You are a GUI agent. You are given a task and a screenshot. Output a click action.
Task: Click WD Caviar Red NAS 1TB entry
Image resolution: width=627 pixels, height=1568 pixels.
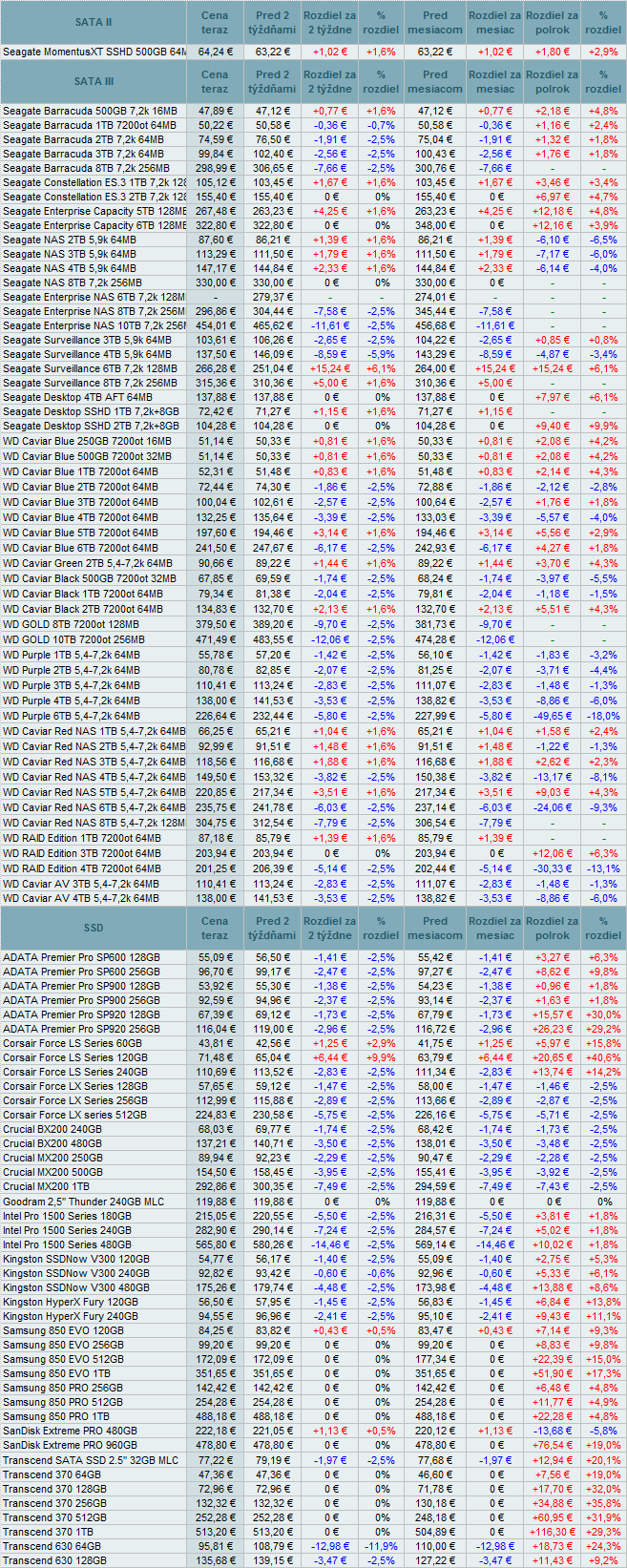94,731
